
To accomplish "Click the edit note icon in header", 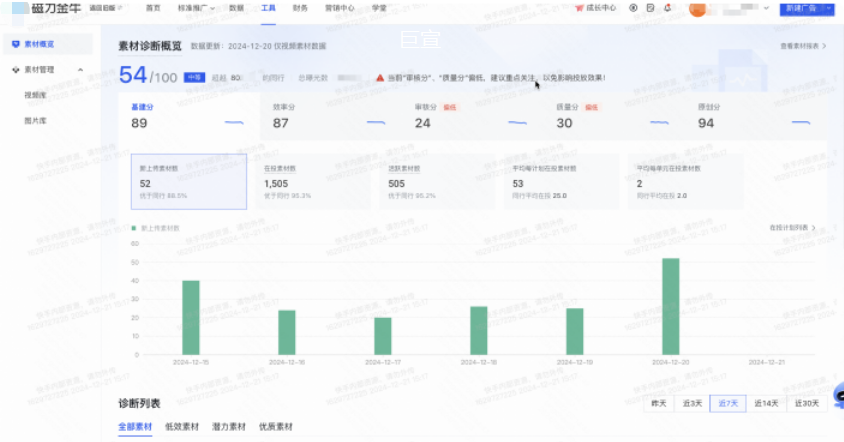I will [650, 8].
